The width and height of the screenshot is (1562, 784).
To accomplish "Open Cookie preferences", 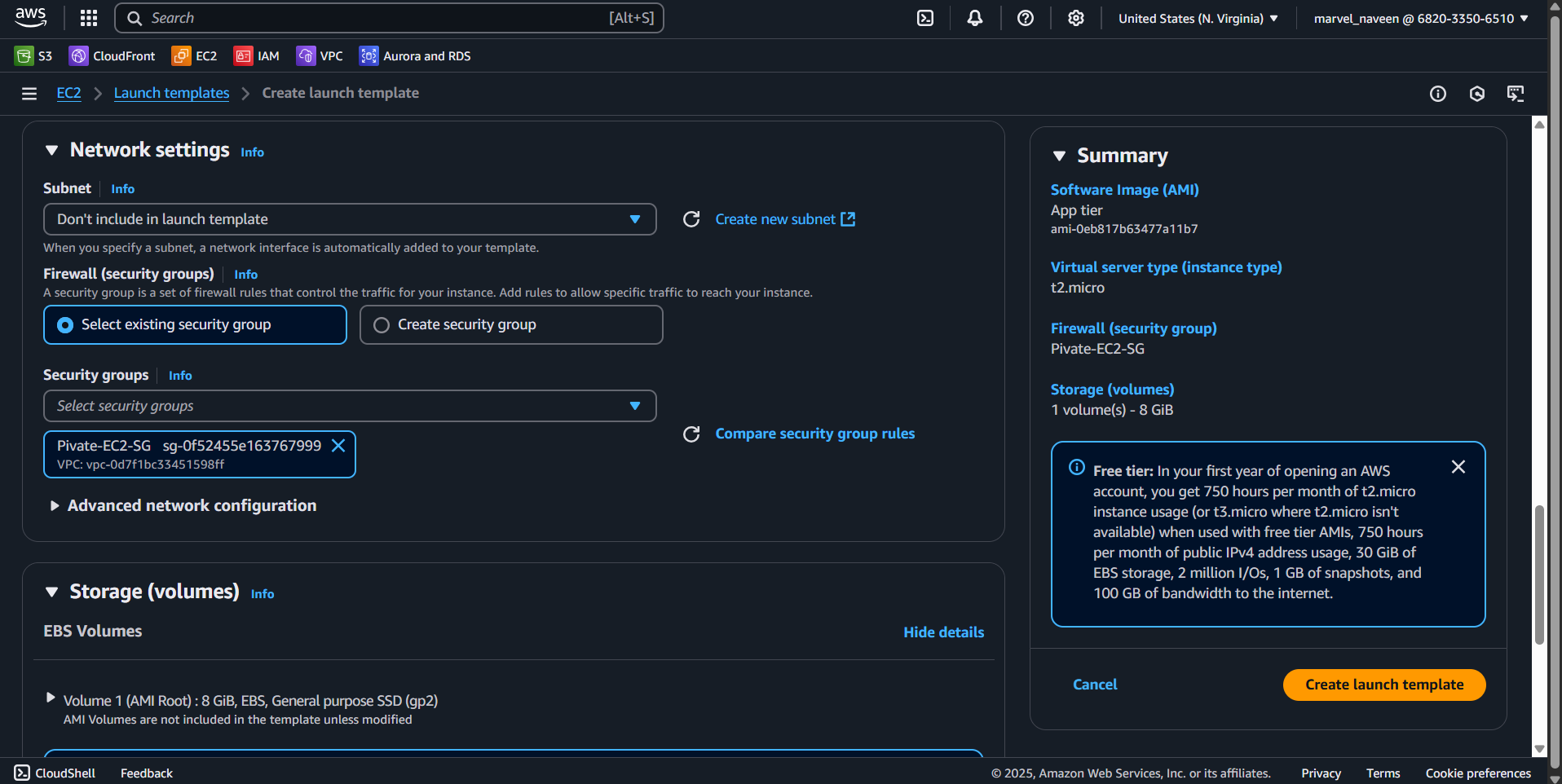I will coord(1478,773).
